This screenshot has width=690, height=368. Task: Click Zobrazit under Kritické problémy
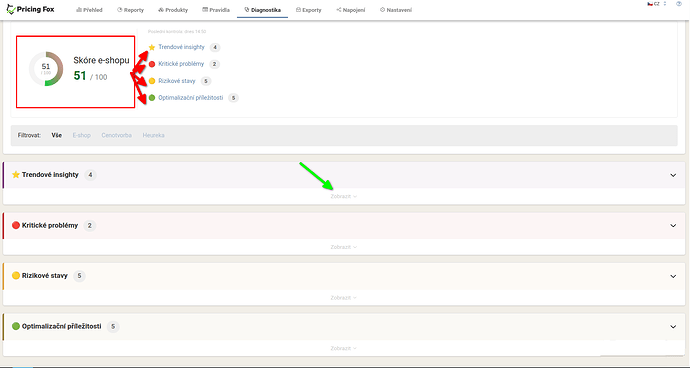[343, 247]
